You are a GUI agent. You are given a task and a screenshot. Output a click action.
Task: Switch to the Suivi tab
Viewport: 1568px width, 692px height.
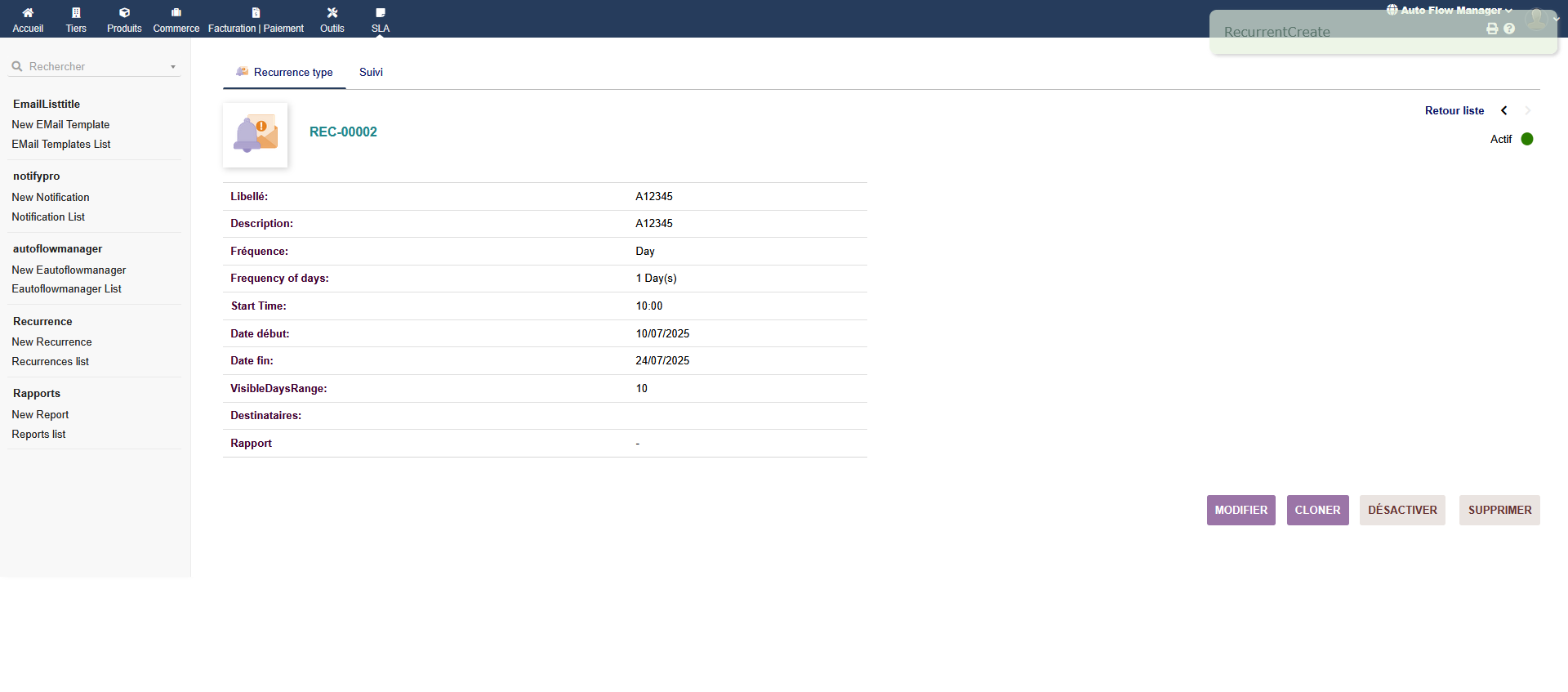pos(371,72)
